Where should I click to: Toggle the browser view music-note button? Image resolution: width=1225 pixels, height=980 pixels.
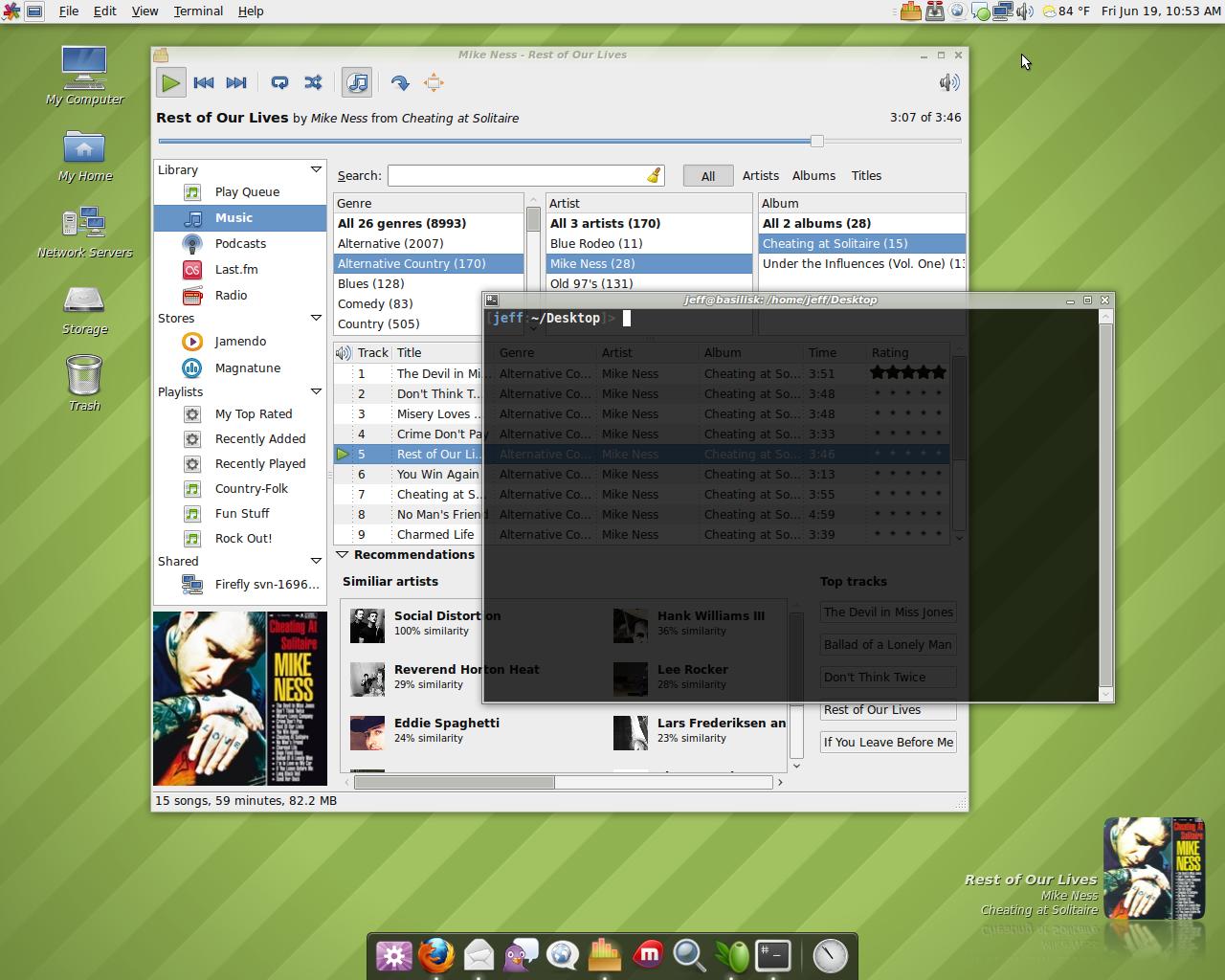[357, 82]
